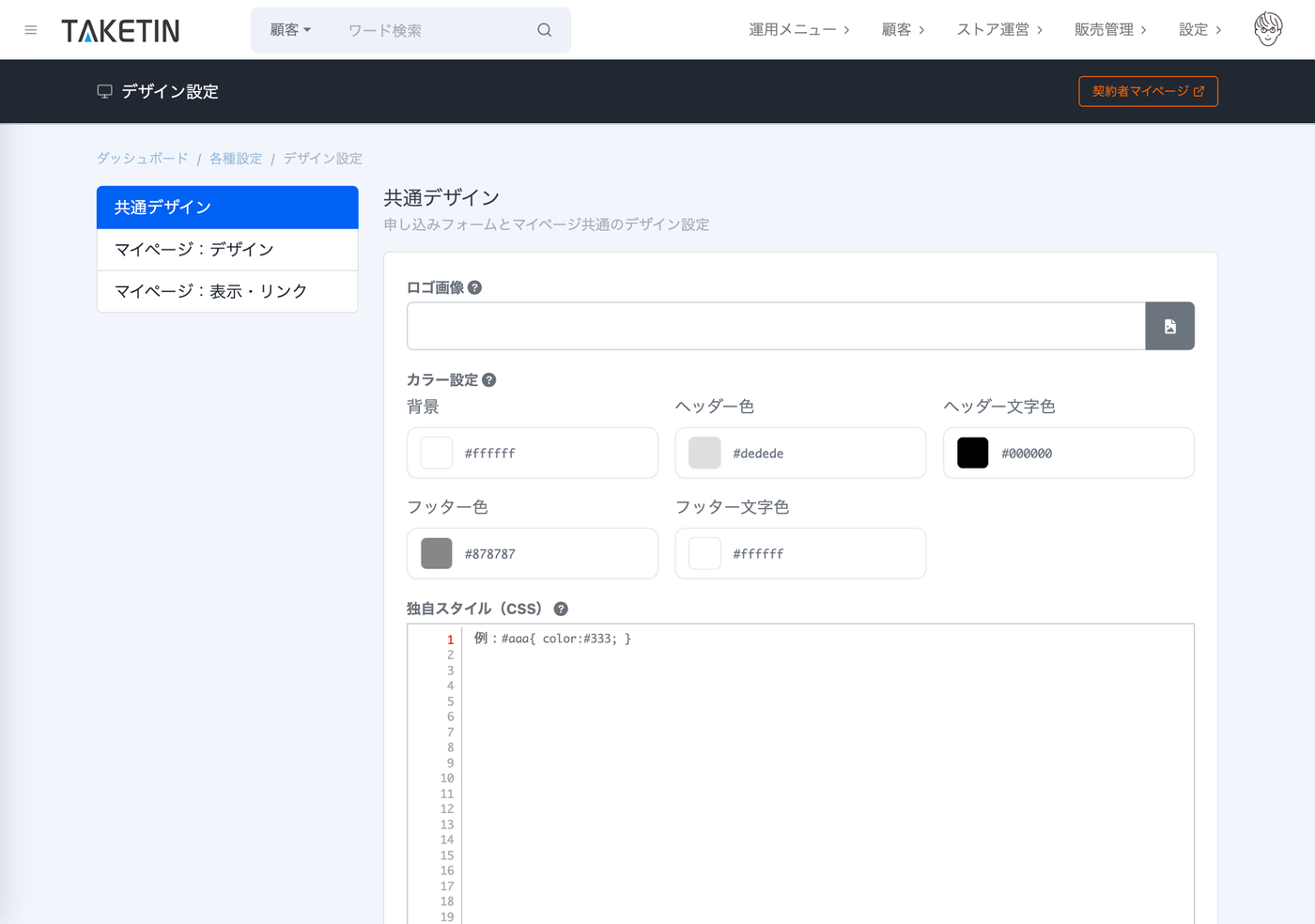Image resolution: width=1315 pixels, height=924 pixels.
Task: Click the 共通デザイン section heading
Action: pyautogui.click(x=441, y=197)
